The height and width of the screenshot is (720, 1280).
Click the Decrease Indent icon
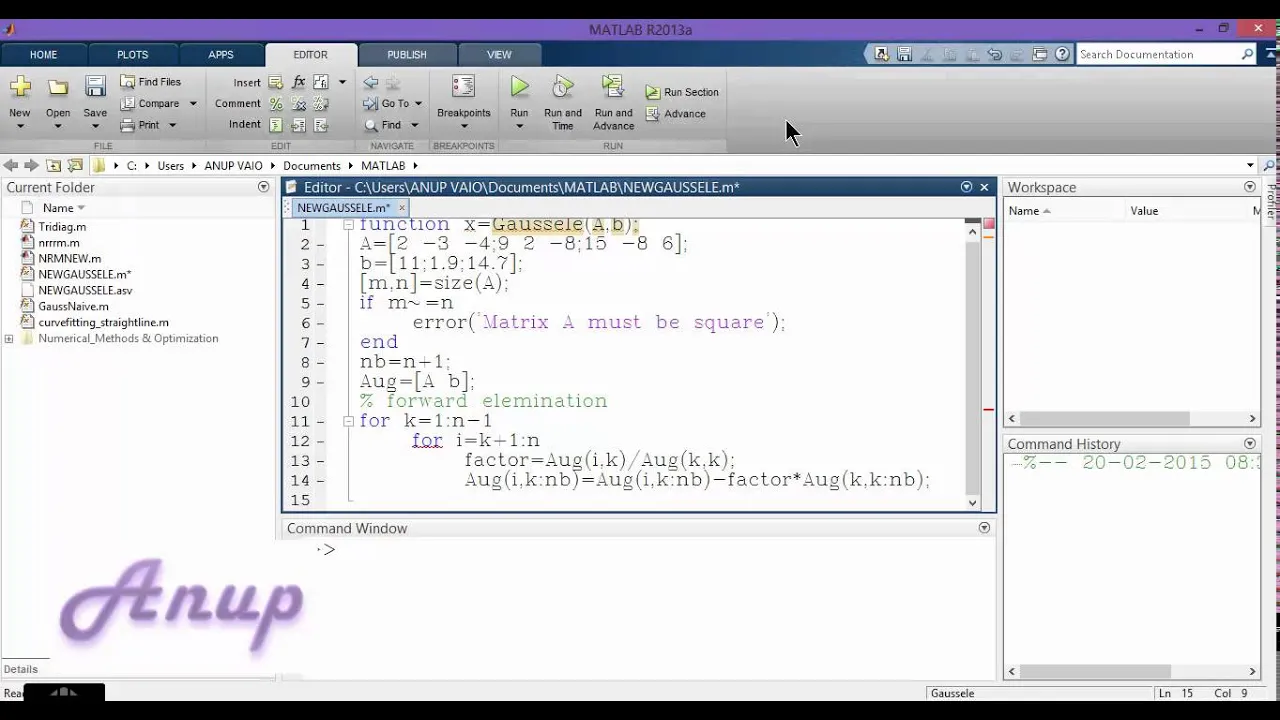(x=321, y=125)
